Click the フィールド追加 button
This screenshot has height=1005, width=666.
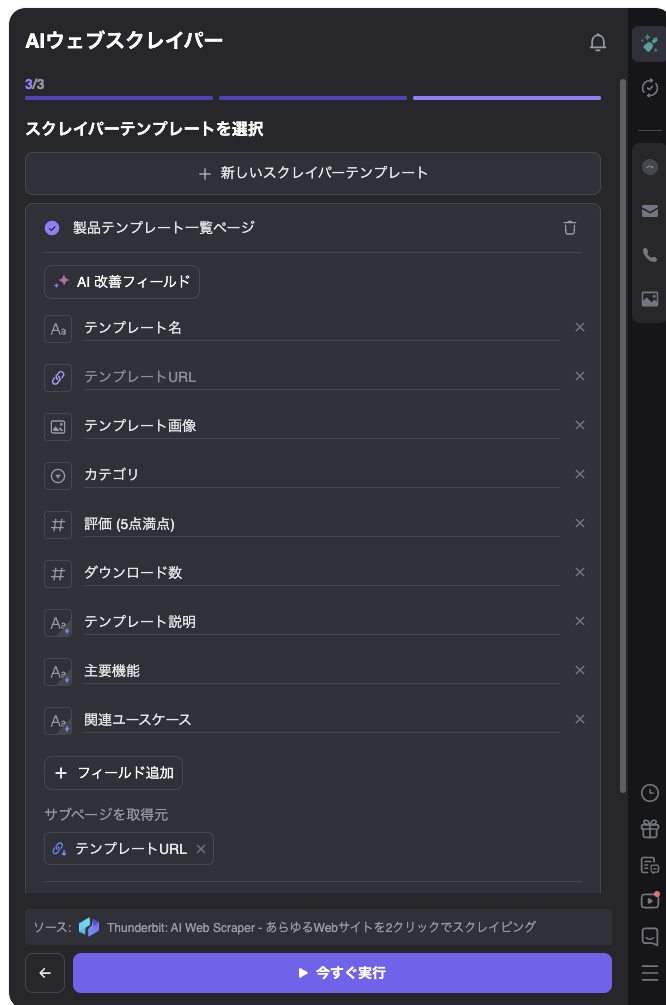click(x=114, y=773)
